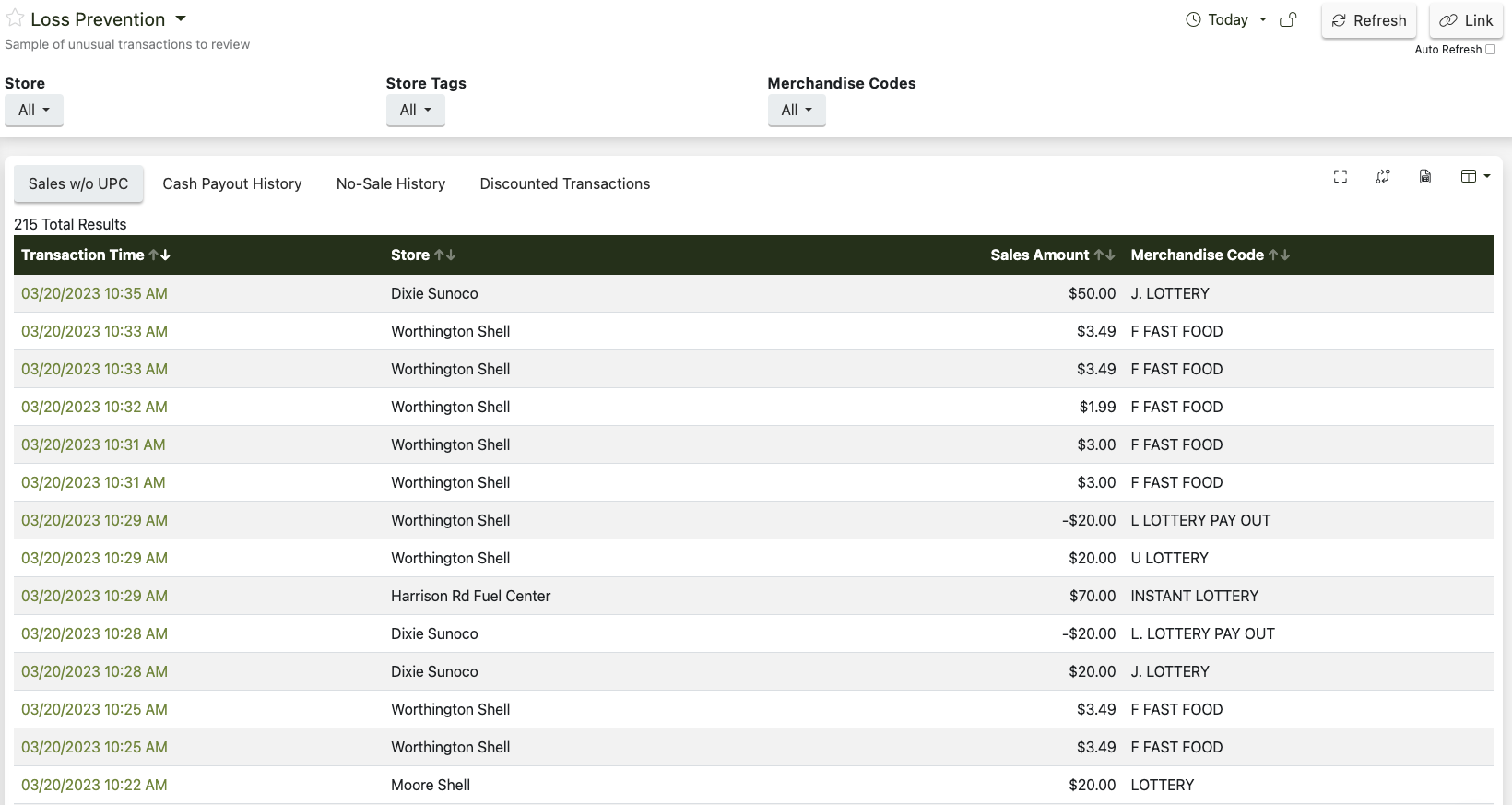This screenshot has width=1512, height=805.
Task: Click the Sales Amount column header text
Action: pyautogui.click(x=1040, y=255)
